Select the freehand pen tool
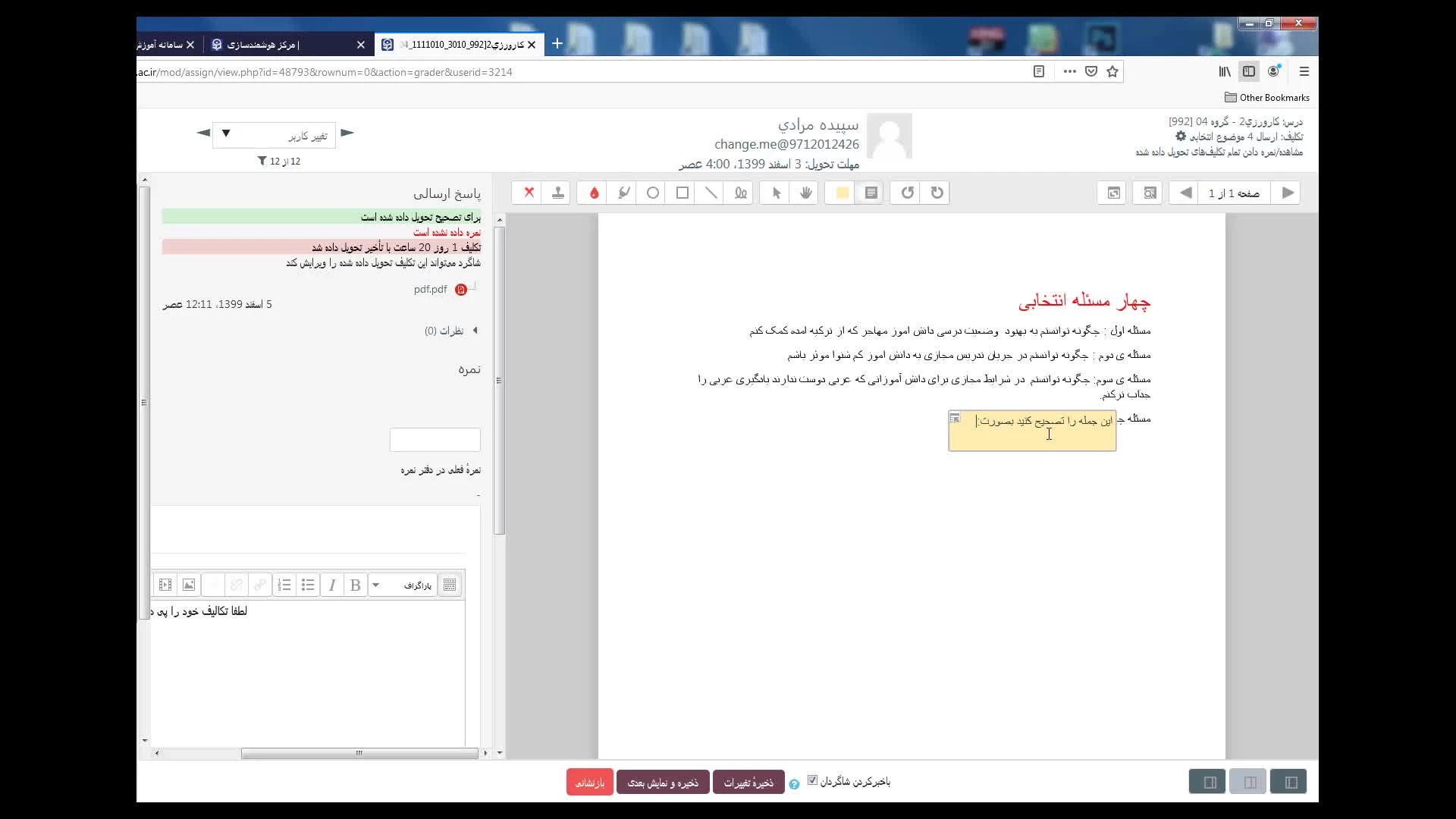 pyautogui.click(x=741, y=193)
